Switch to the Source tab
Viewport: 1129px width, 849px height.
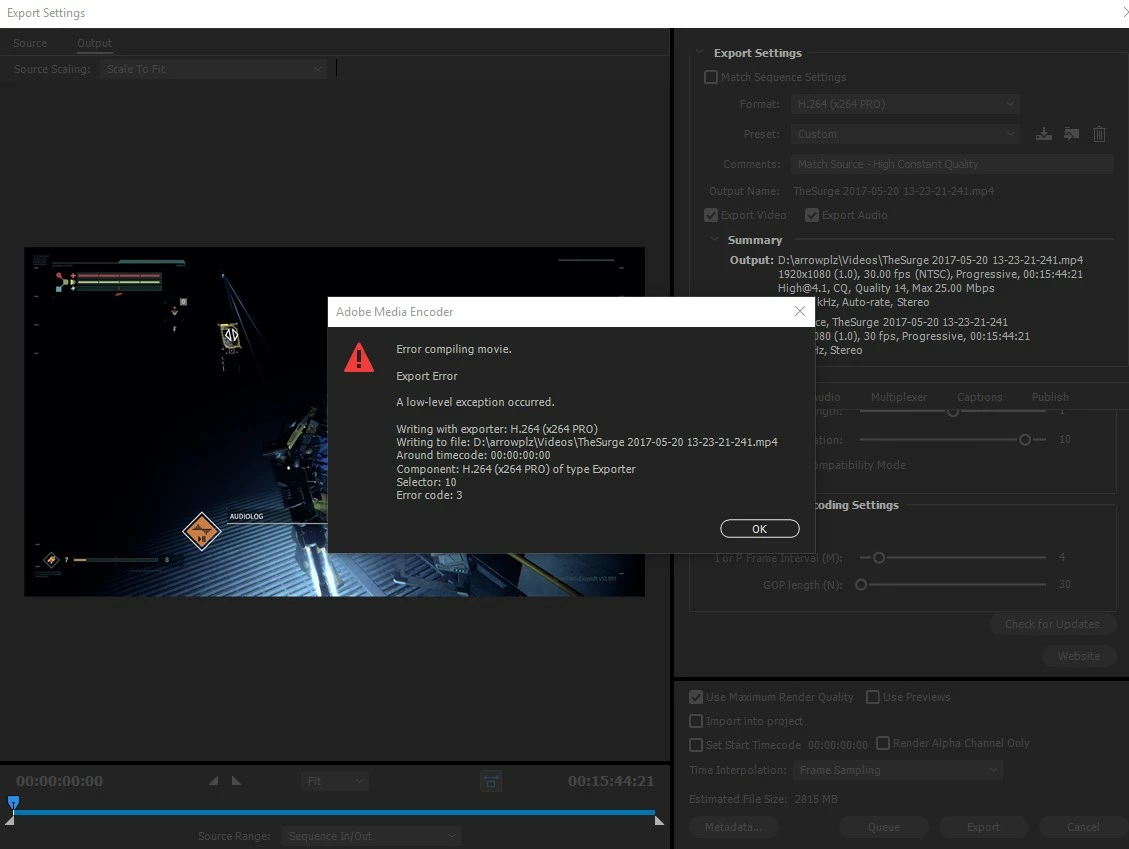pyautogui.click(x=30, y=43)
